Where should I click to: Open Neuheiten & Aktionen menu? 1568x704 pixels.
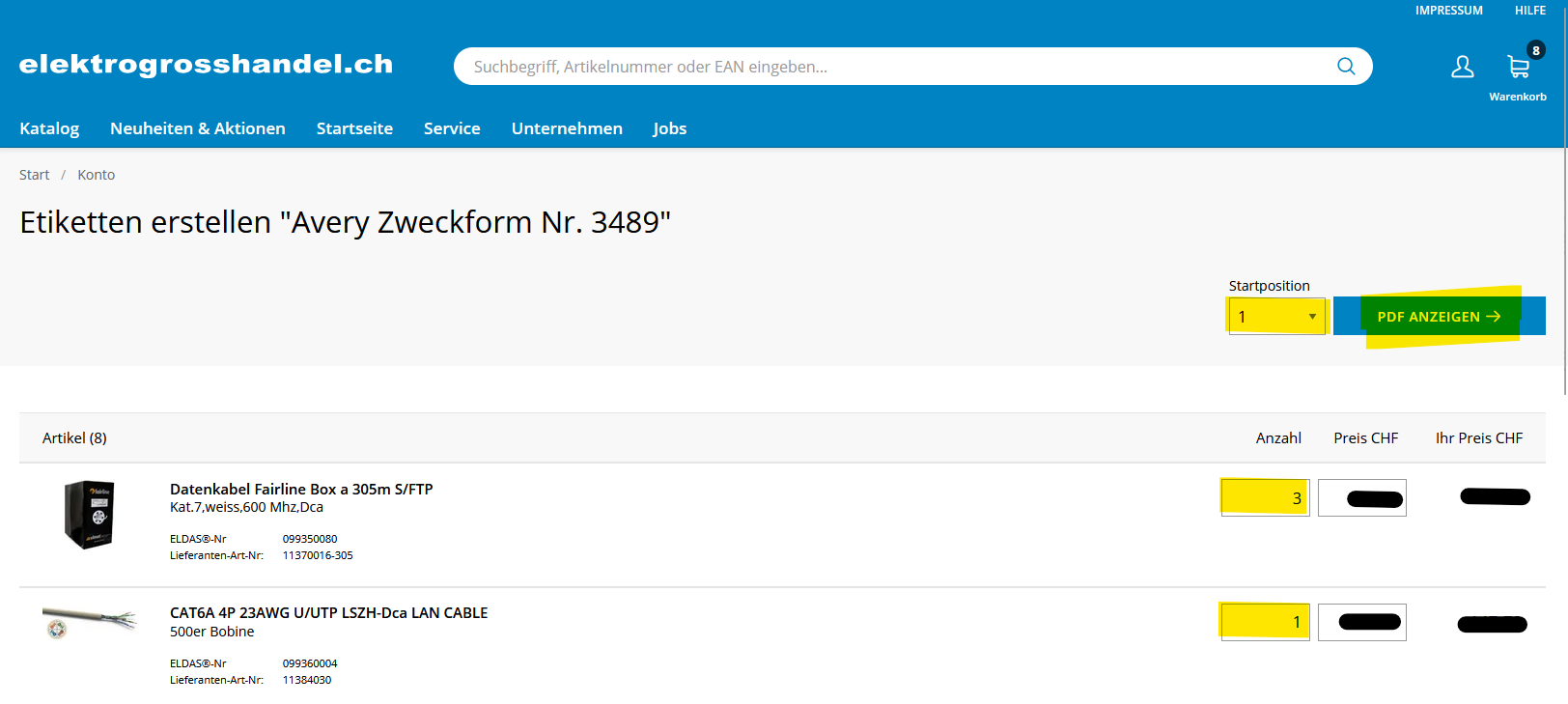coord(198,128)
